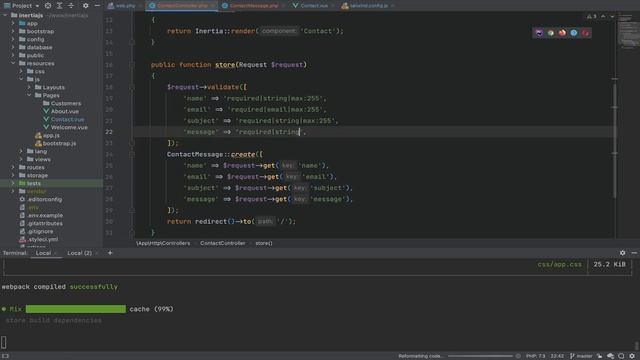Click the collapse all icon in Project toolbar
This screenshot has height=360, width=640.
(71, 6)
